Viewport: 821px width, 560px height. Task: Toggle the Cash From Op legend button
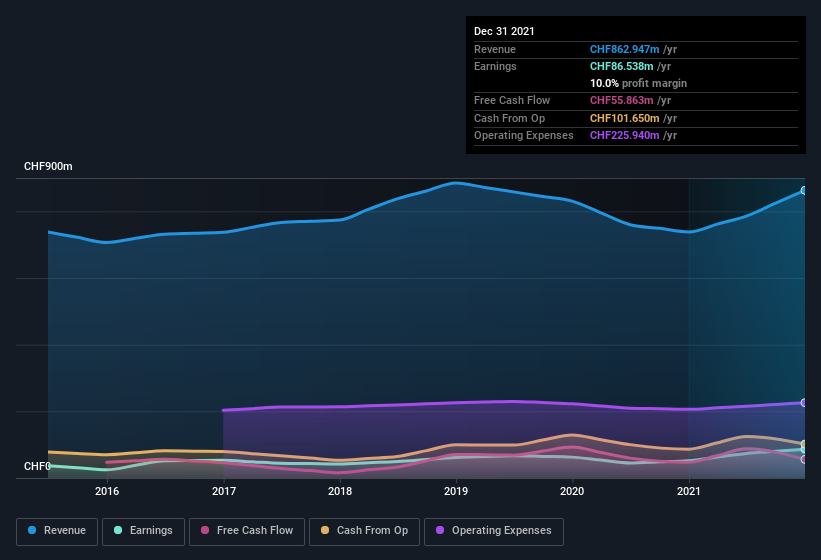(x=364, y=531)
